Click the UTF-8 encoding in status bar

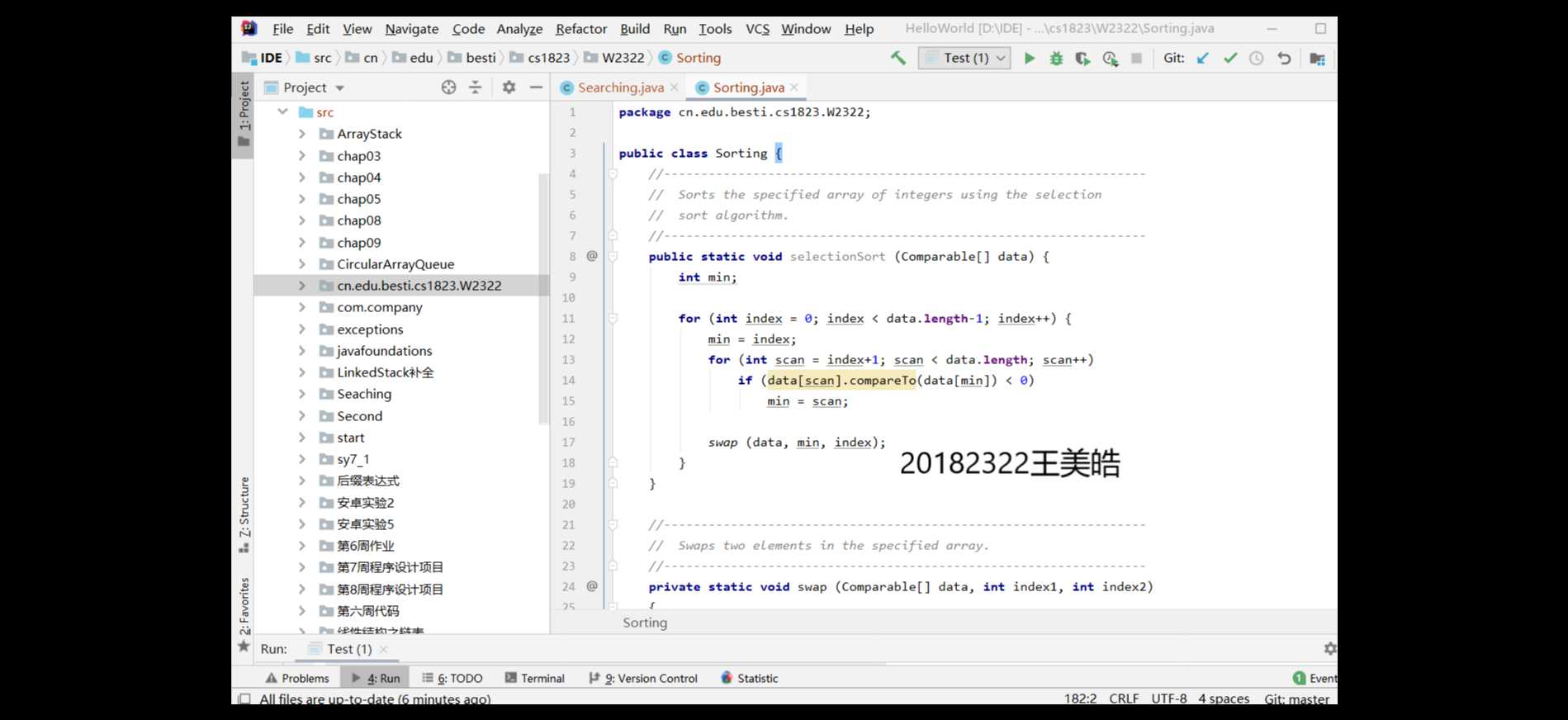[1169, 699]
